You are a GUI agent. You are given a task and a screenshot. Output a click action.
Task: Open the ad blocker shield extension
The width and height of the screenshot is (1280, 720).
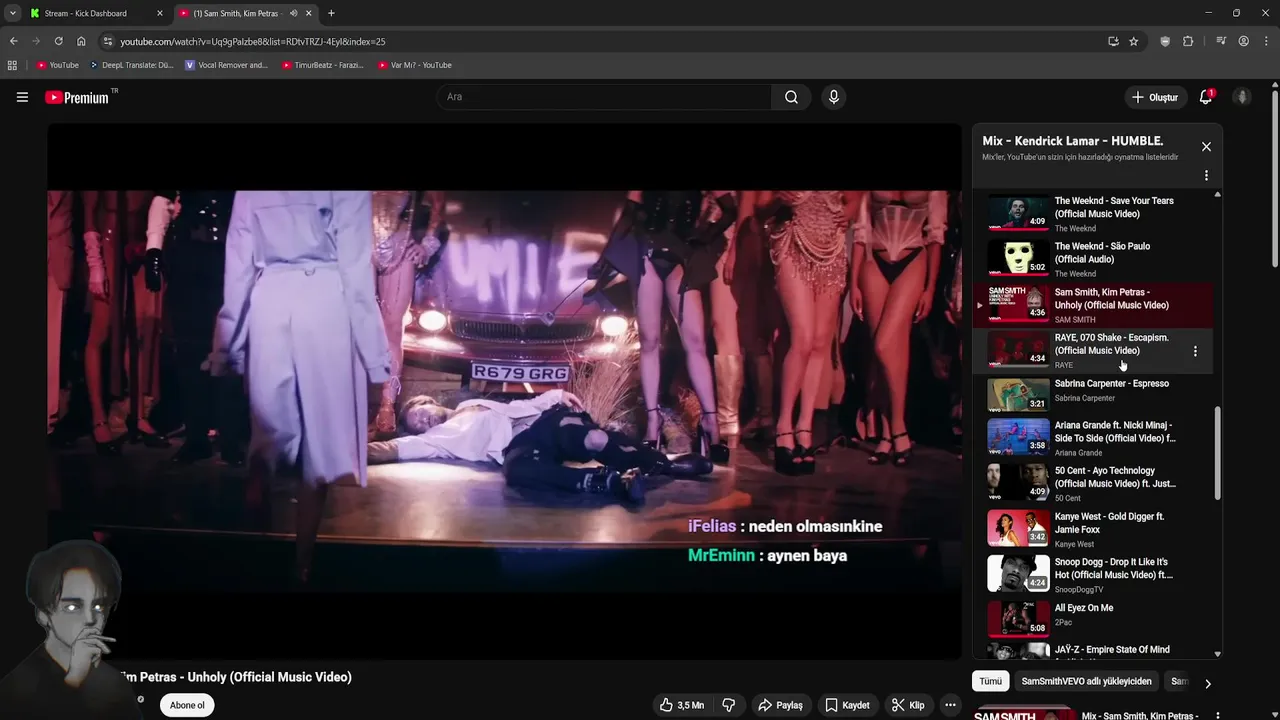tap(1165, 41)
